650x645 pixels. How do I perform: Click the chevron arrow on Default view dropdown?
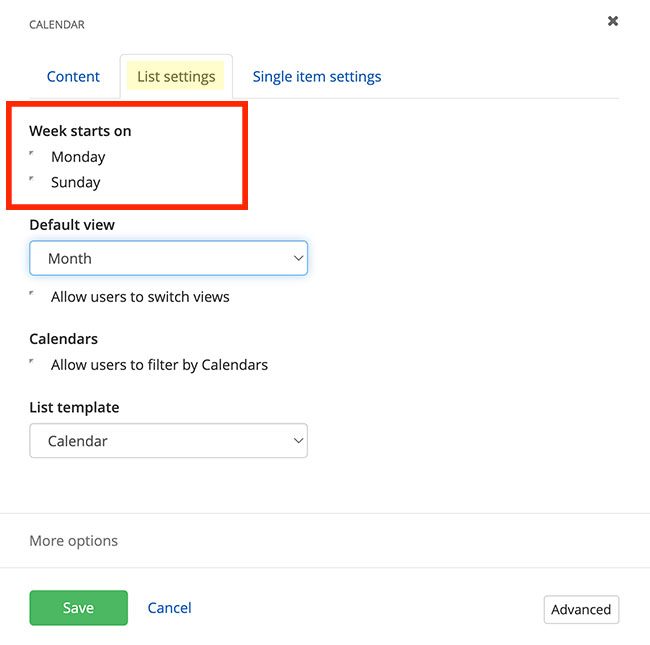pos(298,258)
